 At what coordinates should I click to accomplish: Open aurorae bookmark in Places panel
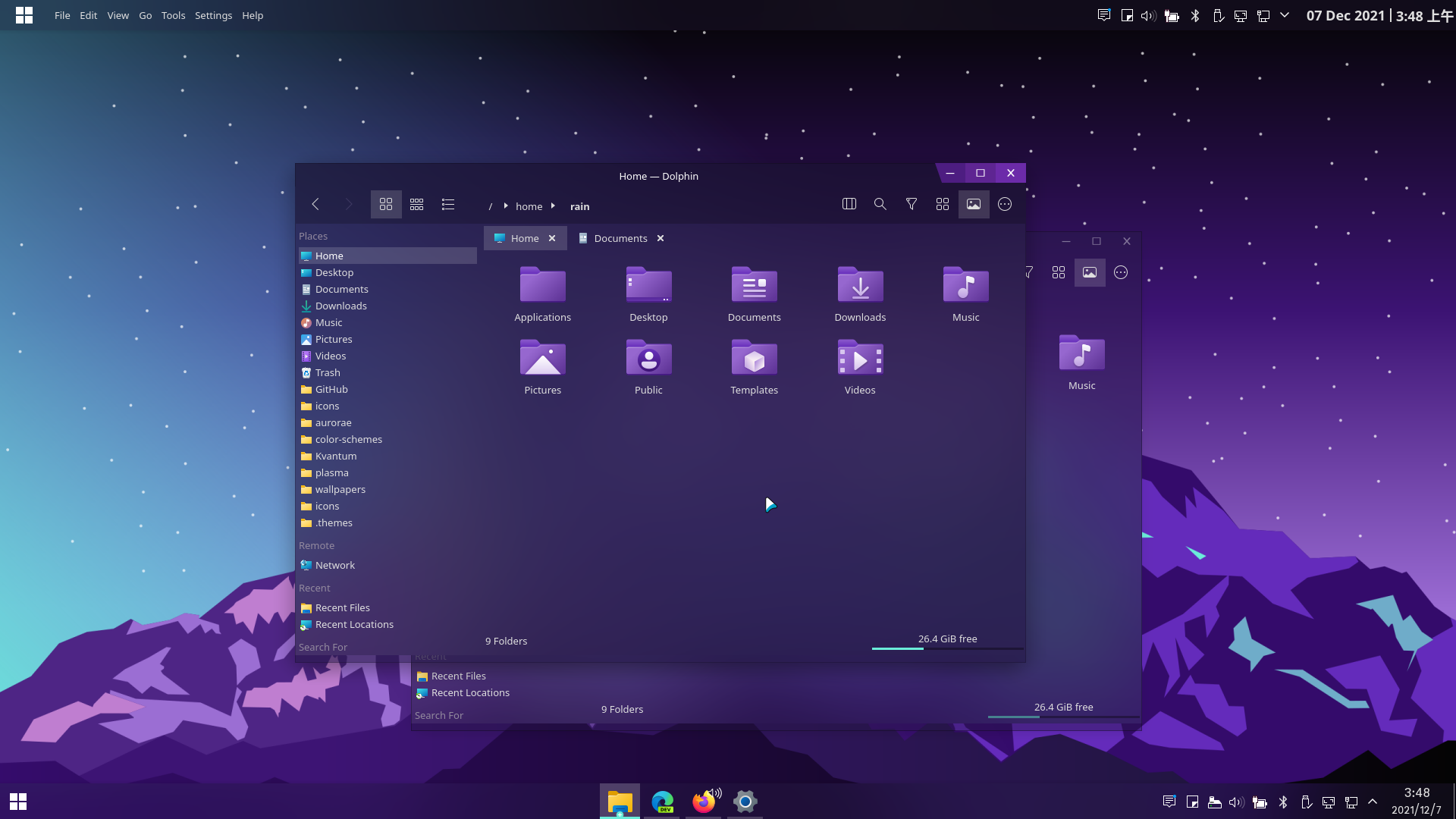[x=388, y=422]
